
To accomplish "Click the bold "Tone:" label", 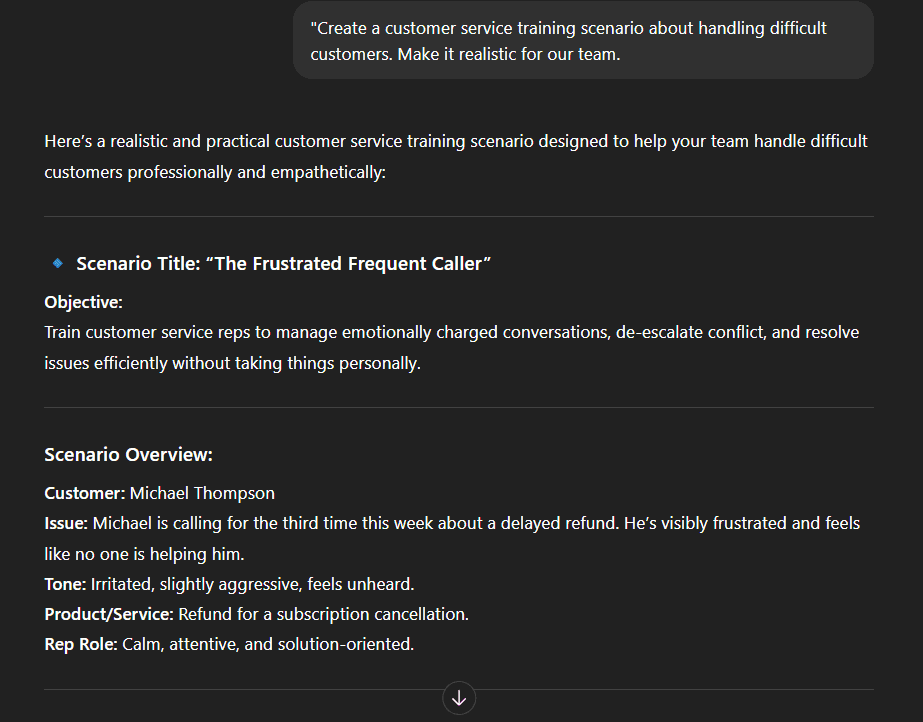I will 65,584.
